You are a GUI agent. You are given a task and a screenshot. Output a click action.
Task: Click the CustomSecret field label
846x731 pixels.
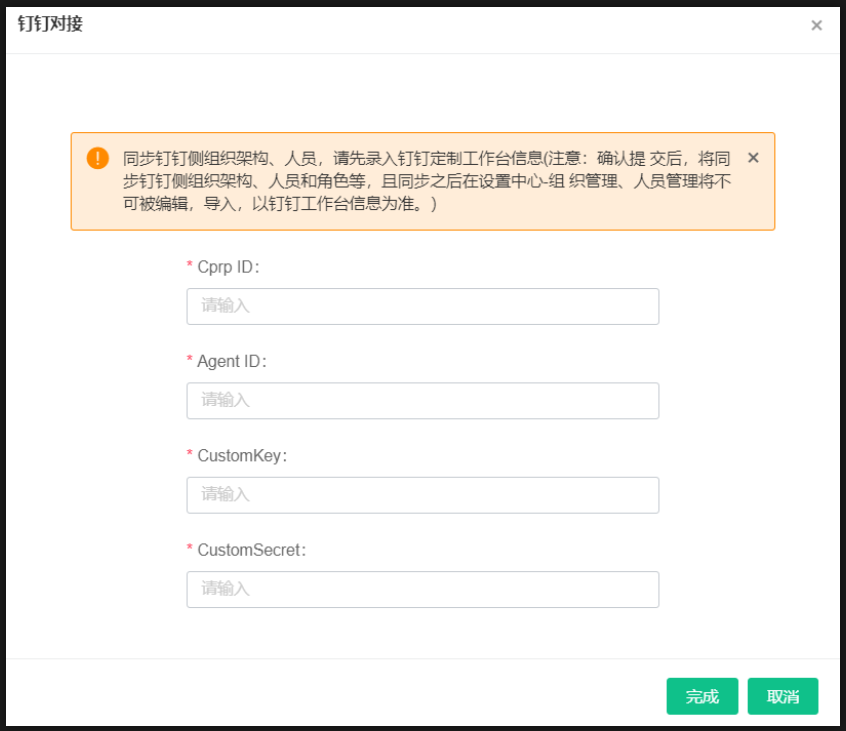pyautogui.click(x=251, y=550)
